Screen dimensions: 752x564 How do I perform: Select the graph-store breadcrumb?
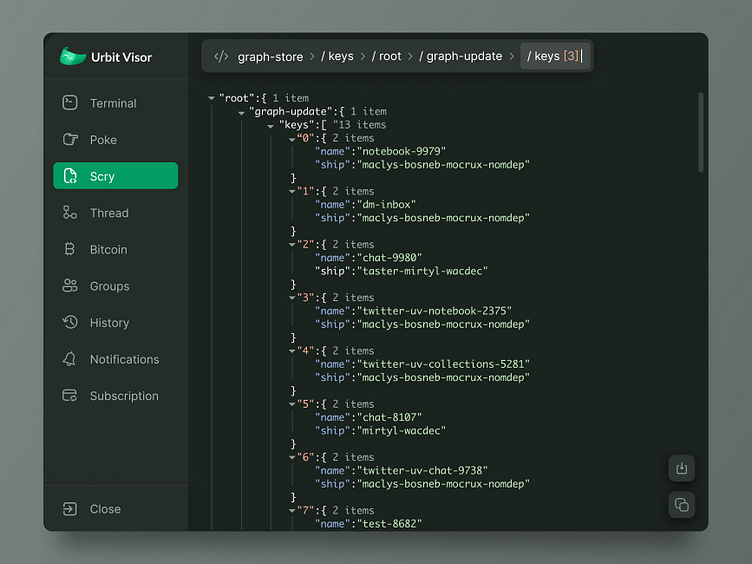click(271, 56)
